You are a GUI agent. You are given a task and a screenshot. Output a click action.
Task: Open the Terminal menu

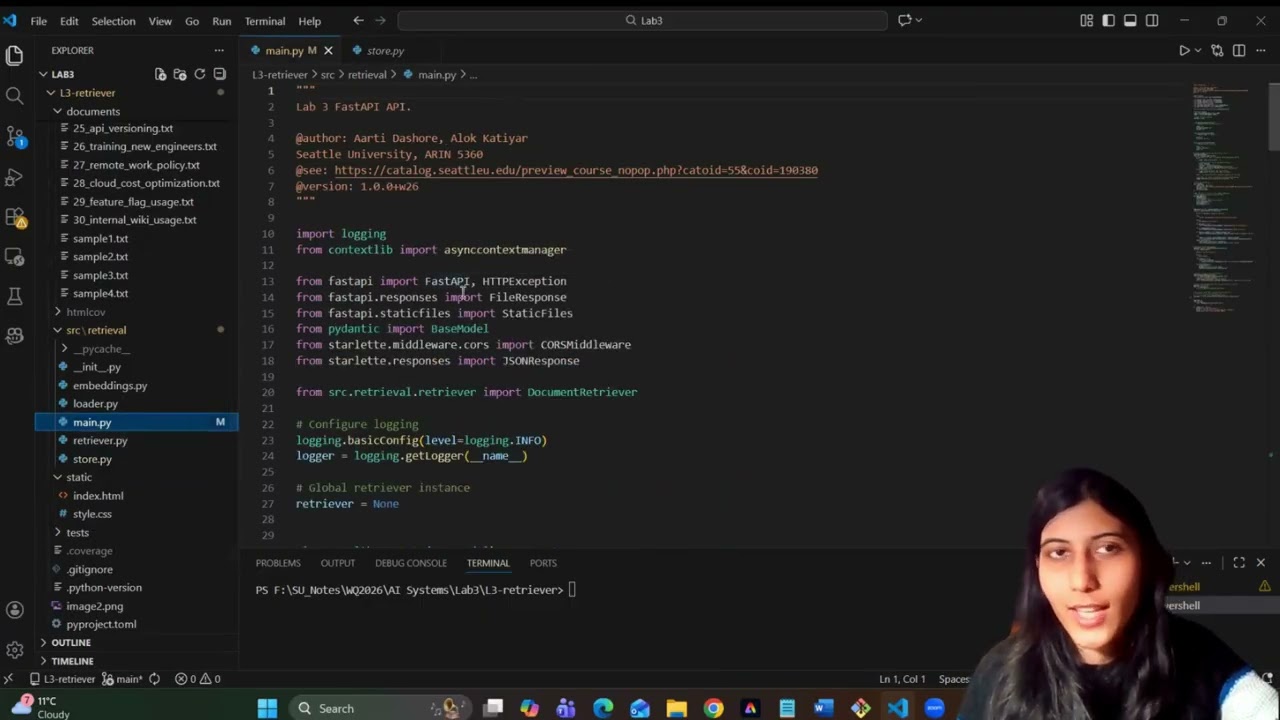[x=264, y=21]
